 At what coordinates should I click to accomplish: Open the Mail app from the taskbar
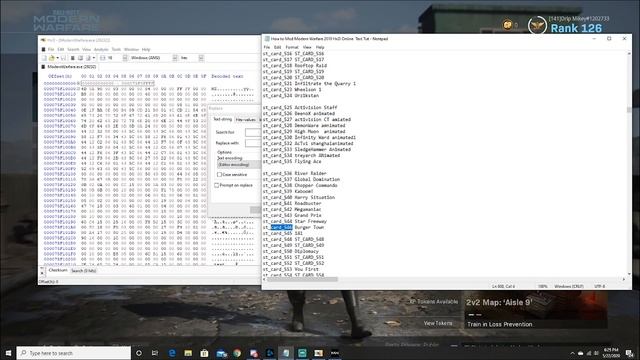(x=221, y=353)
